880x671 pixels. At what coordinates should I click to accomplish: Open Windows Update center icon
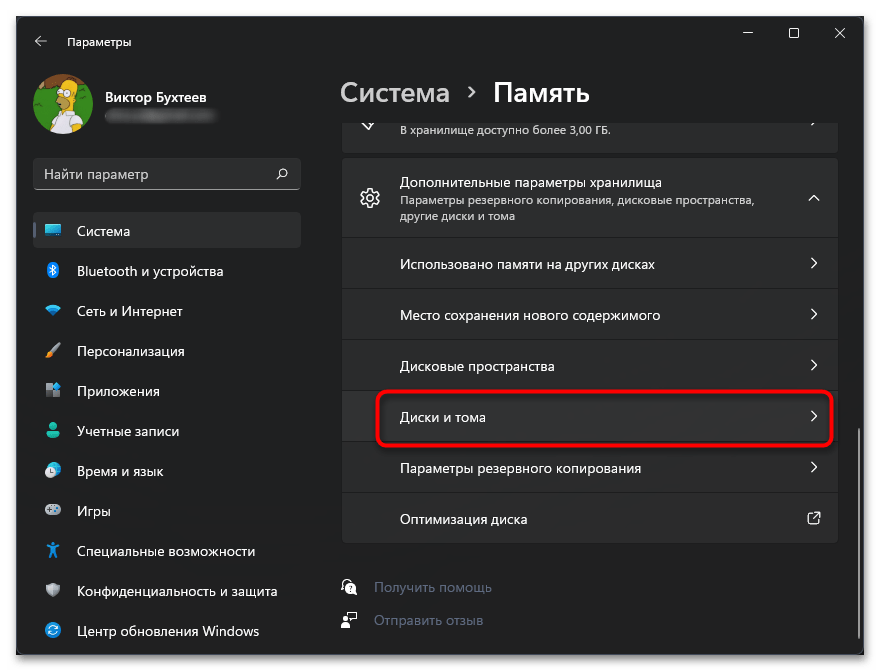pyautogui.click(x=54, y=631)
